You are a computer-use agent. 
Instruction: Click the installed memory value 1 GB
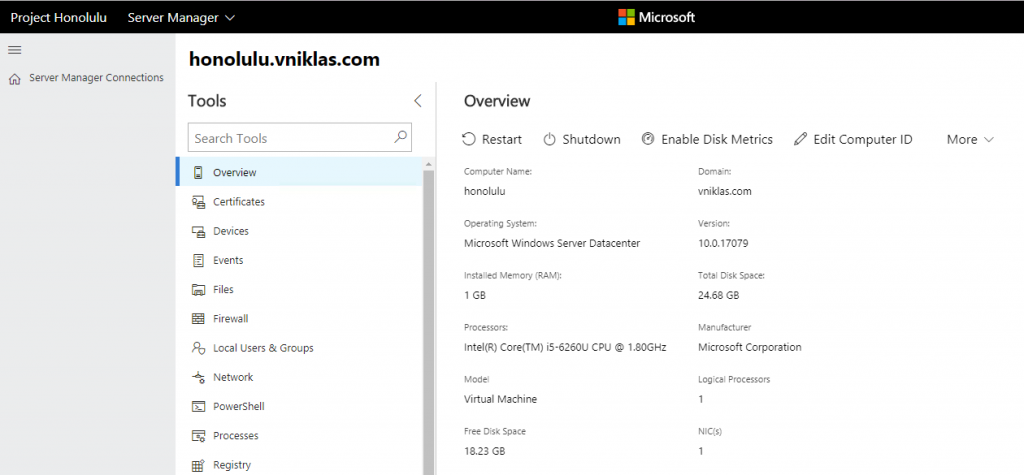[x=475, y=295]
